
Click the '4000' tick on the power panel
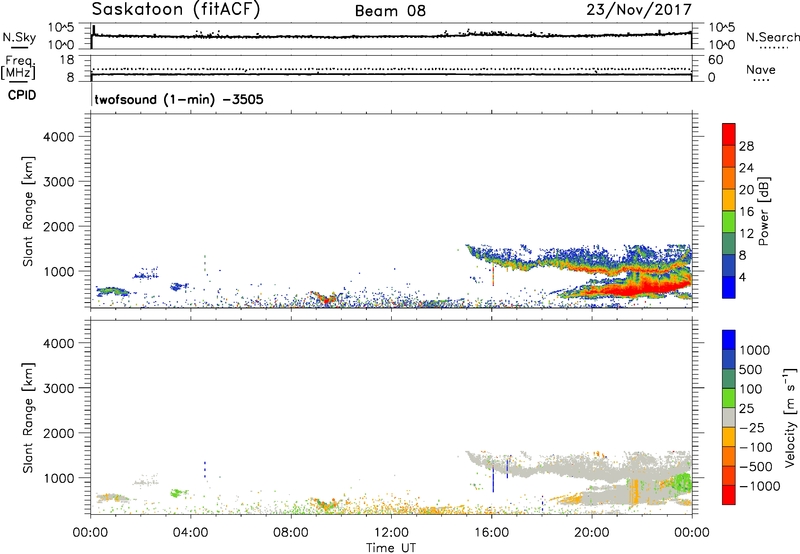pos(59,137)
